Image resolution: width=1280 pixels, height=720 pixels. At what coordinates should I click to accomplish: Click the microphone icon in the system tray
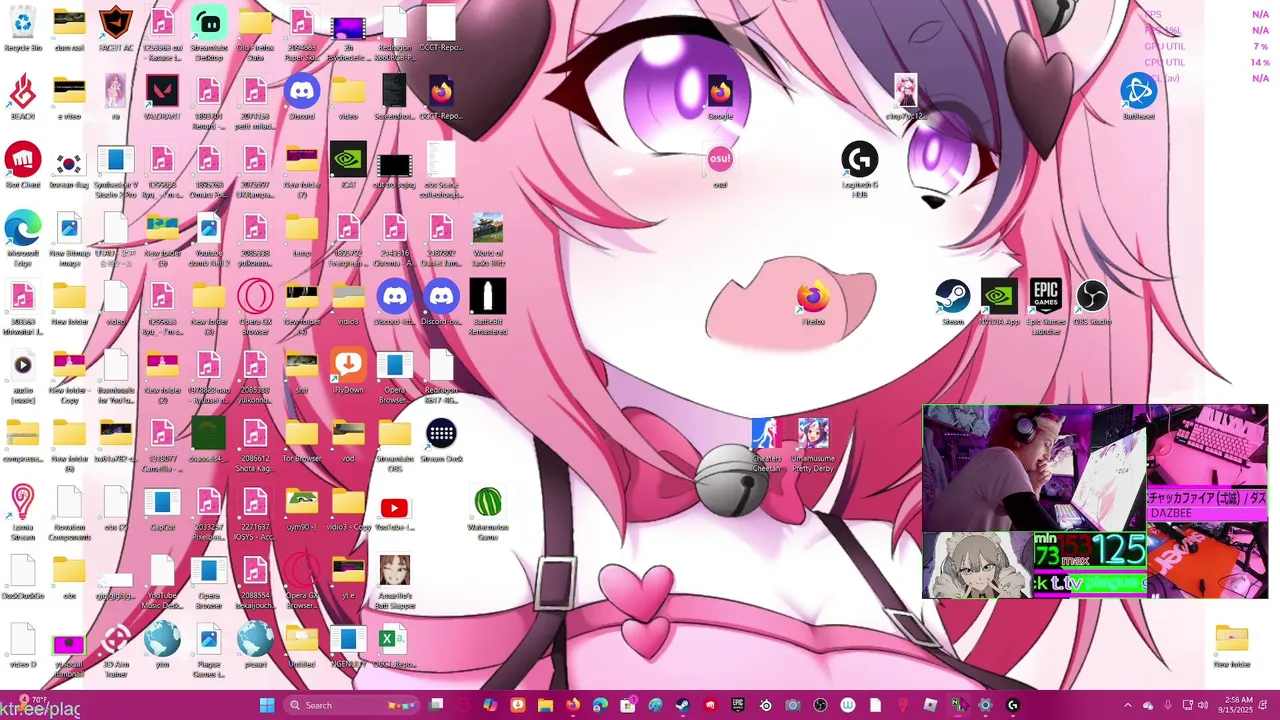click(1167, 705)
